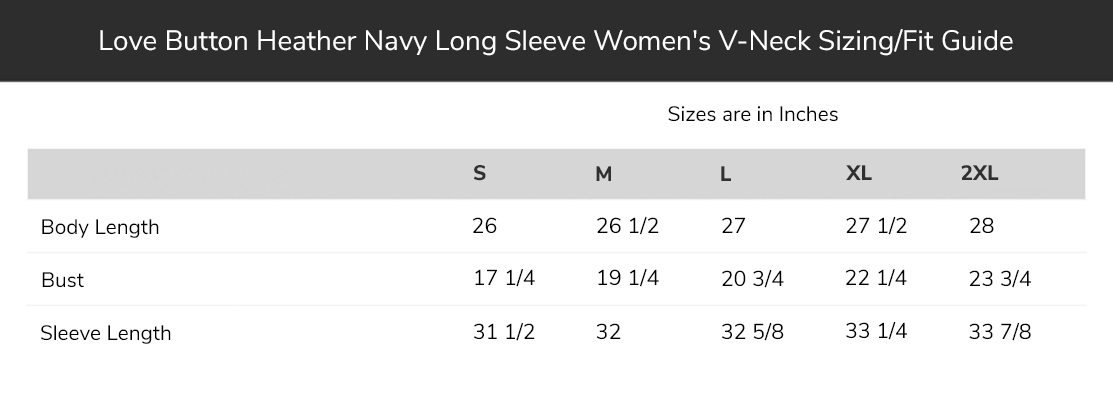Click the sizing guide title banner

(556, 40)
